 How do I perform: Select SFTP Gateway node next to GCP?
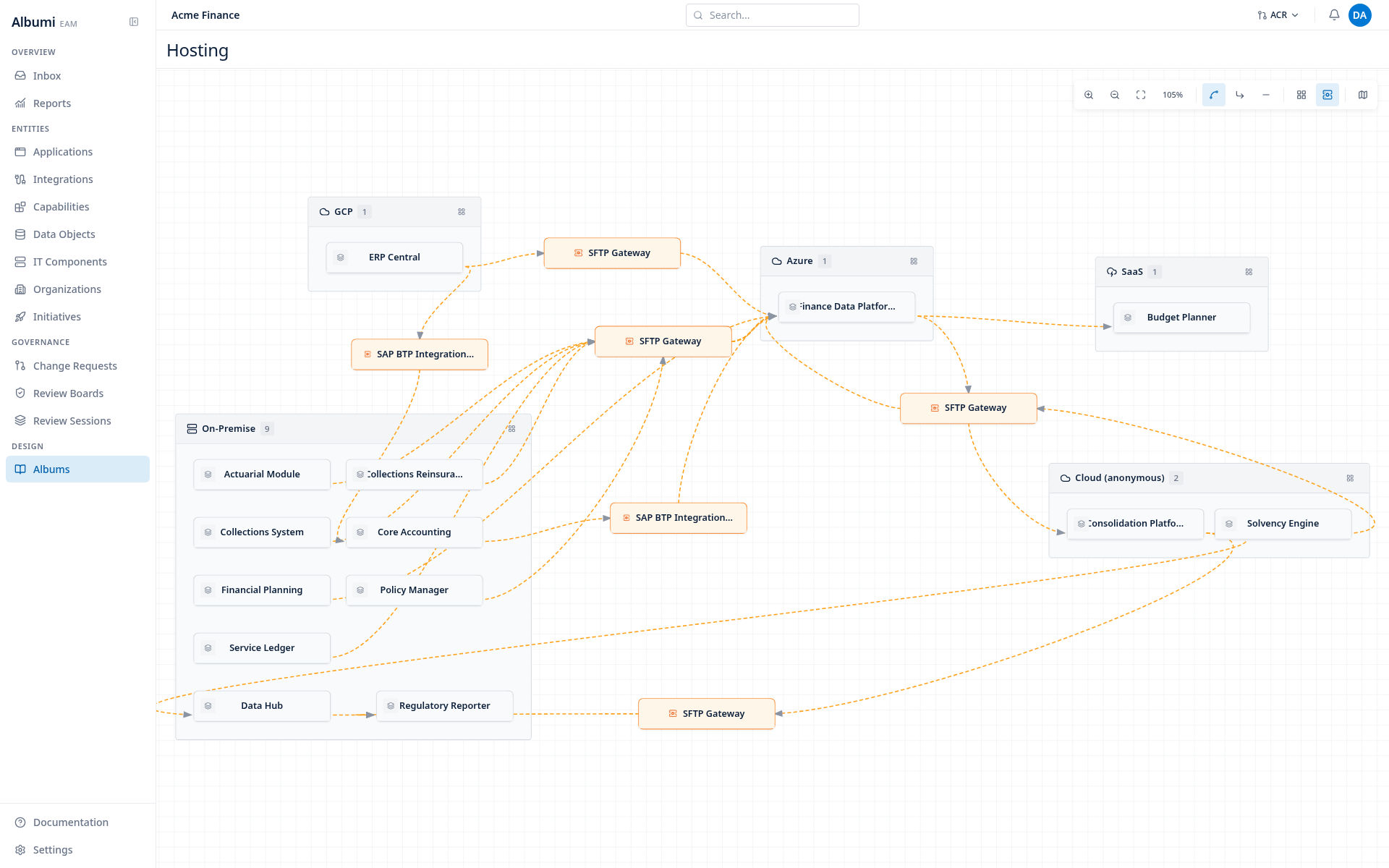pos(612,253)
